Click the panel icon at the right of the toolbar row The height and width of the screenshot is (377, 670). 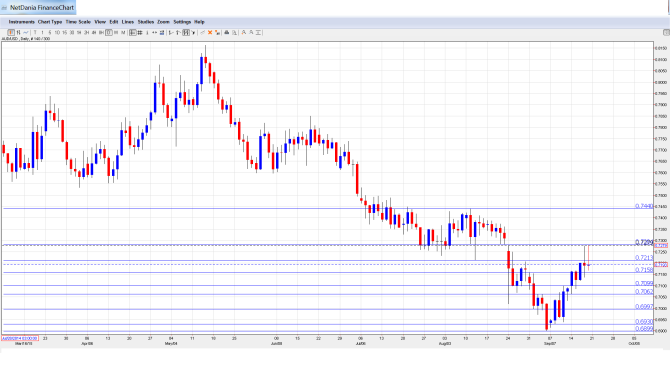666,32
